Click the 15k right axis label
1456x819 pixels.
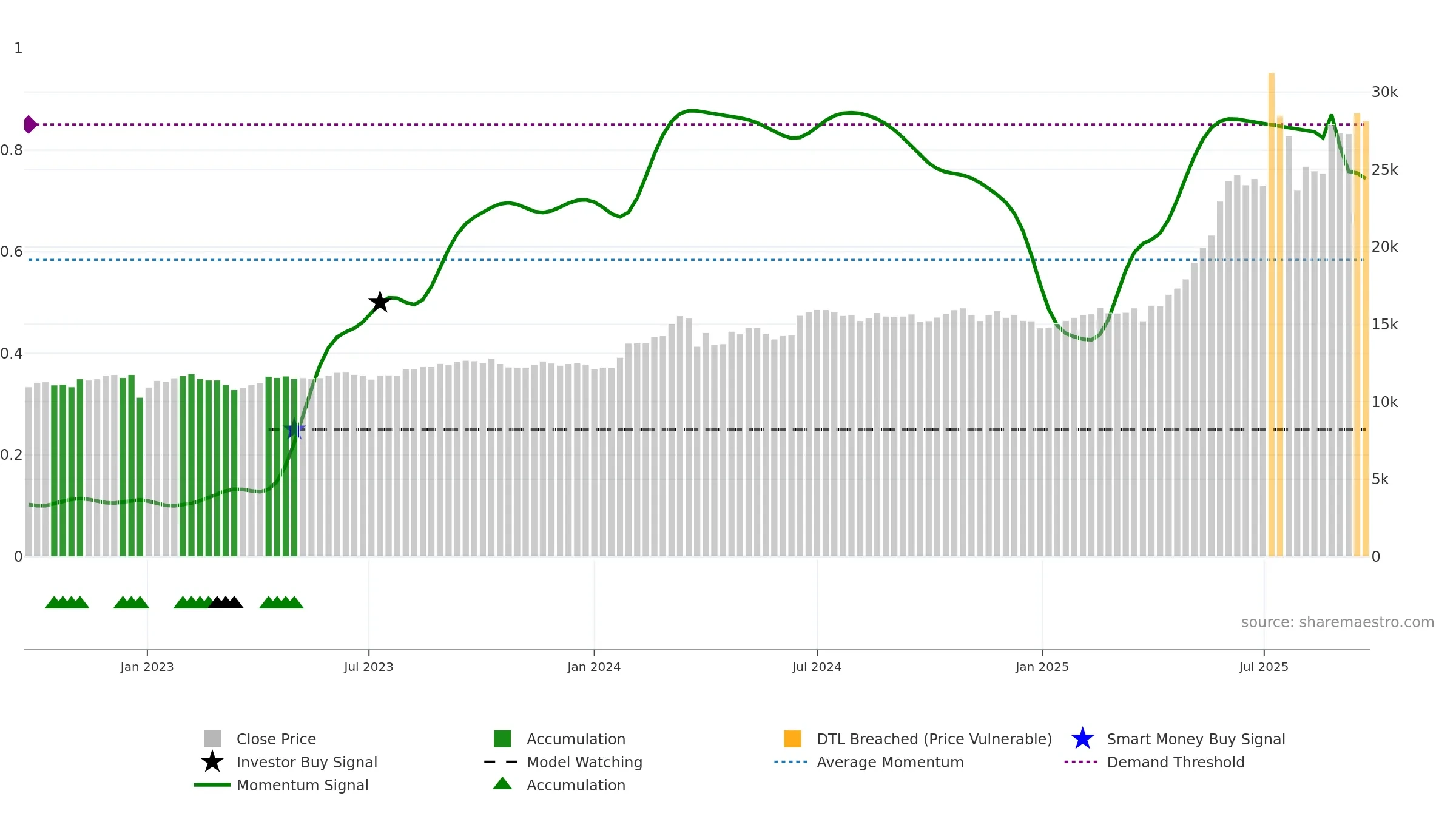click(x=1384, y=325)
